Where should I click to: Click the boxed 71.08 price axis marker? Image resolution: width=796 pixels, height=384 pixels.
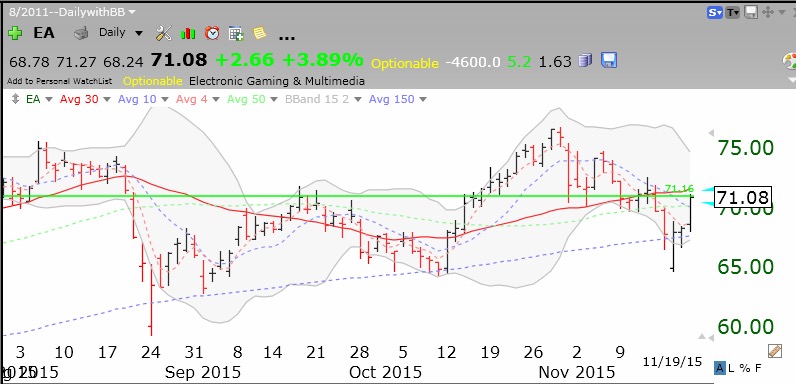tap(742, 196)
